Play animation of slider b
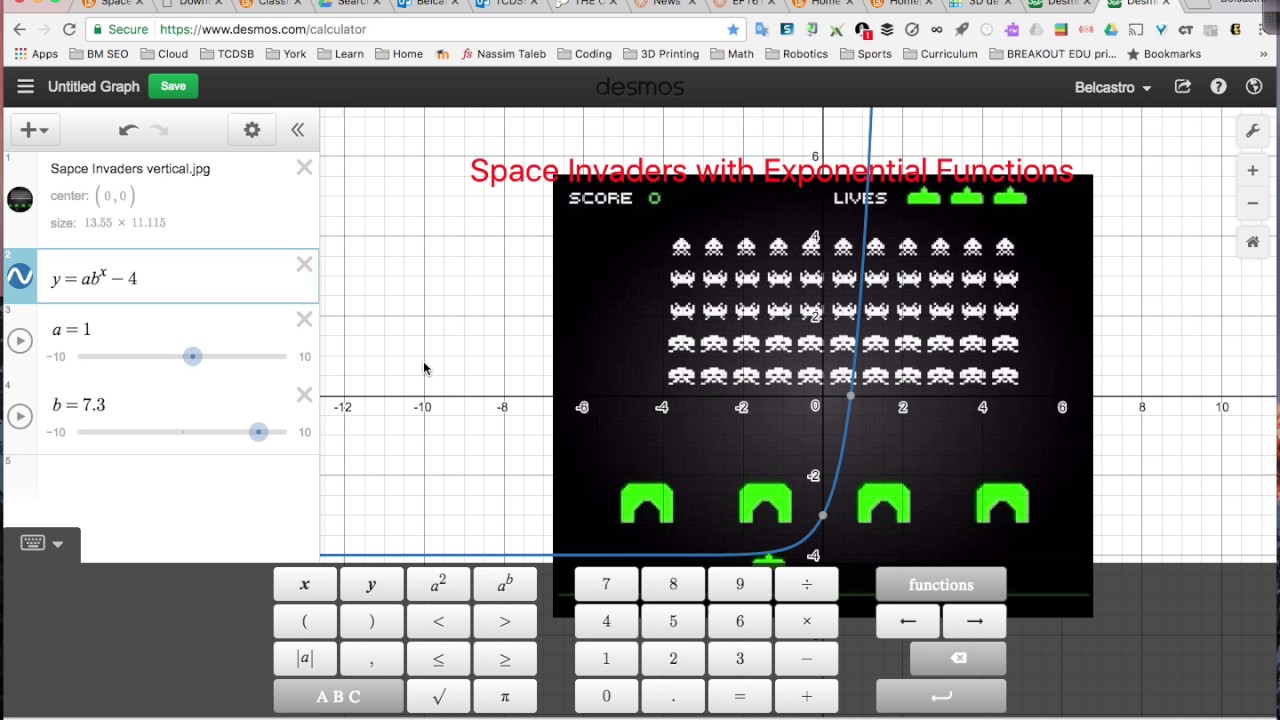Screen dimensions: 1280x720 point(20,416)
